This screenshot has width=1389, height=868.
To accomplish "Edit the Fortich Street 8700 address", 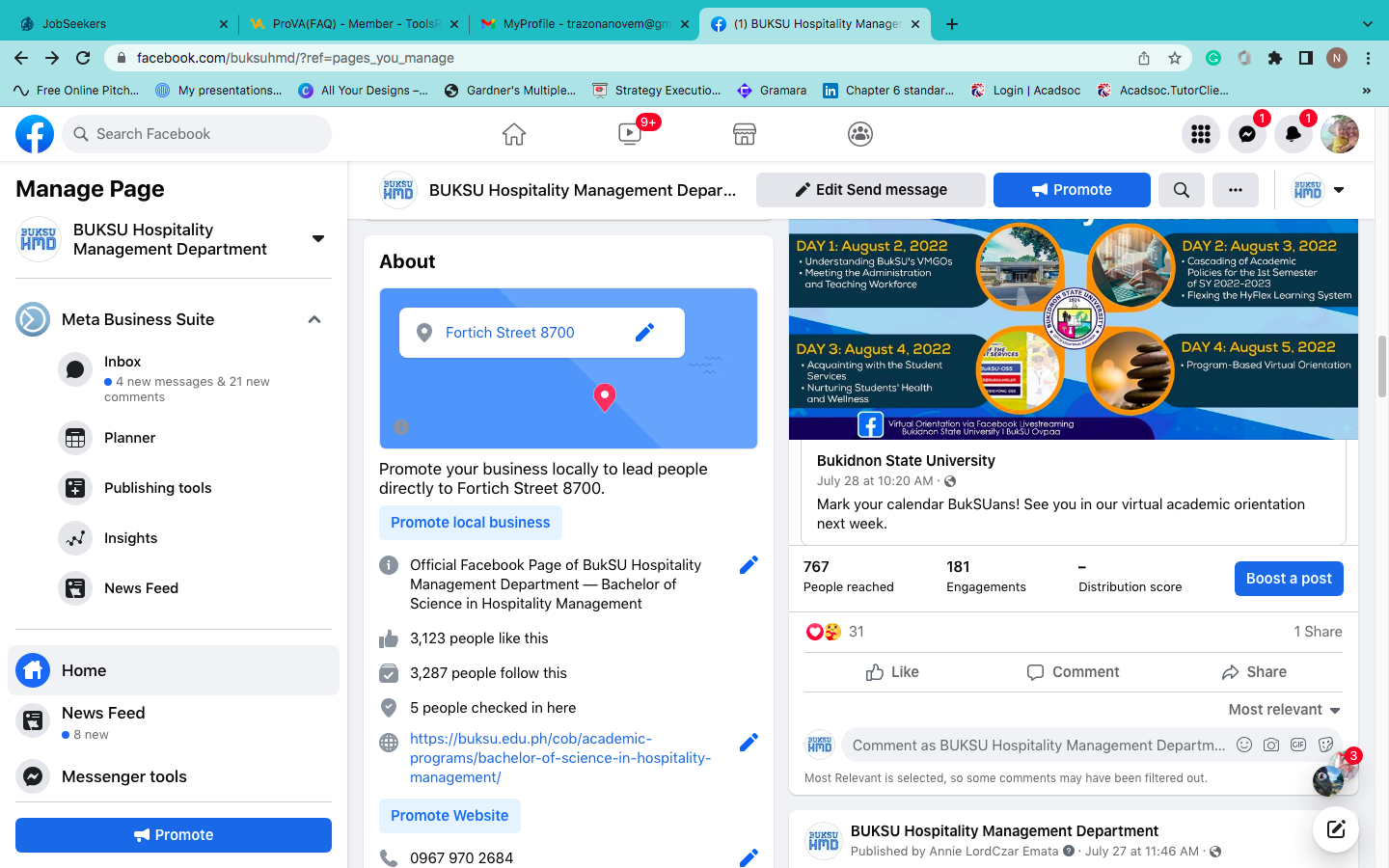I will click(x=645, y=333).
